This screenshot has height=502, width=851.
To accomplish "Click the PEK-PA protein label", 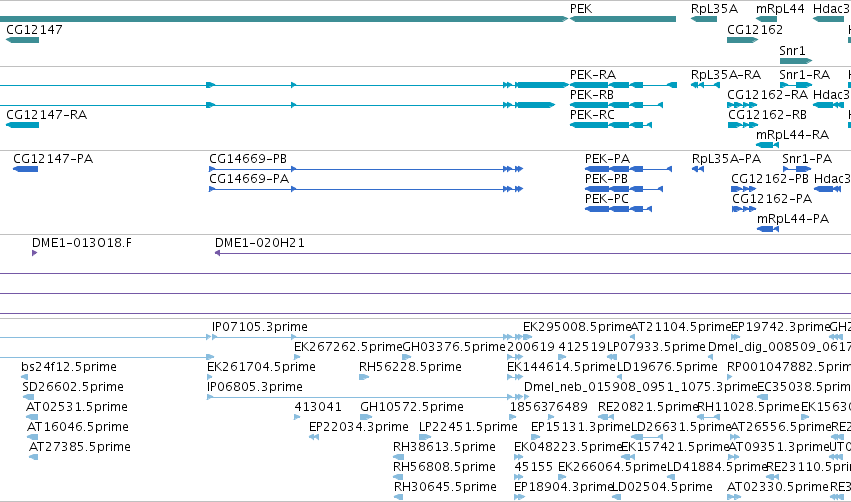I will click(x=607, y=159).
